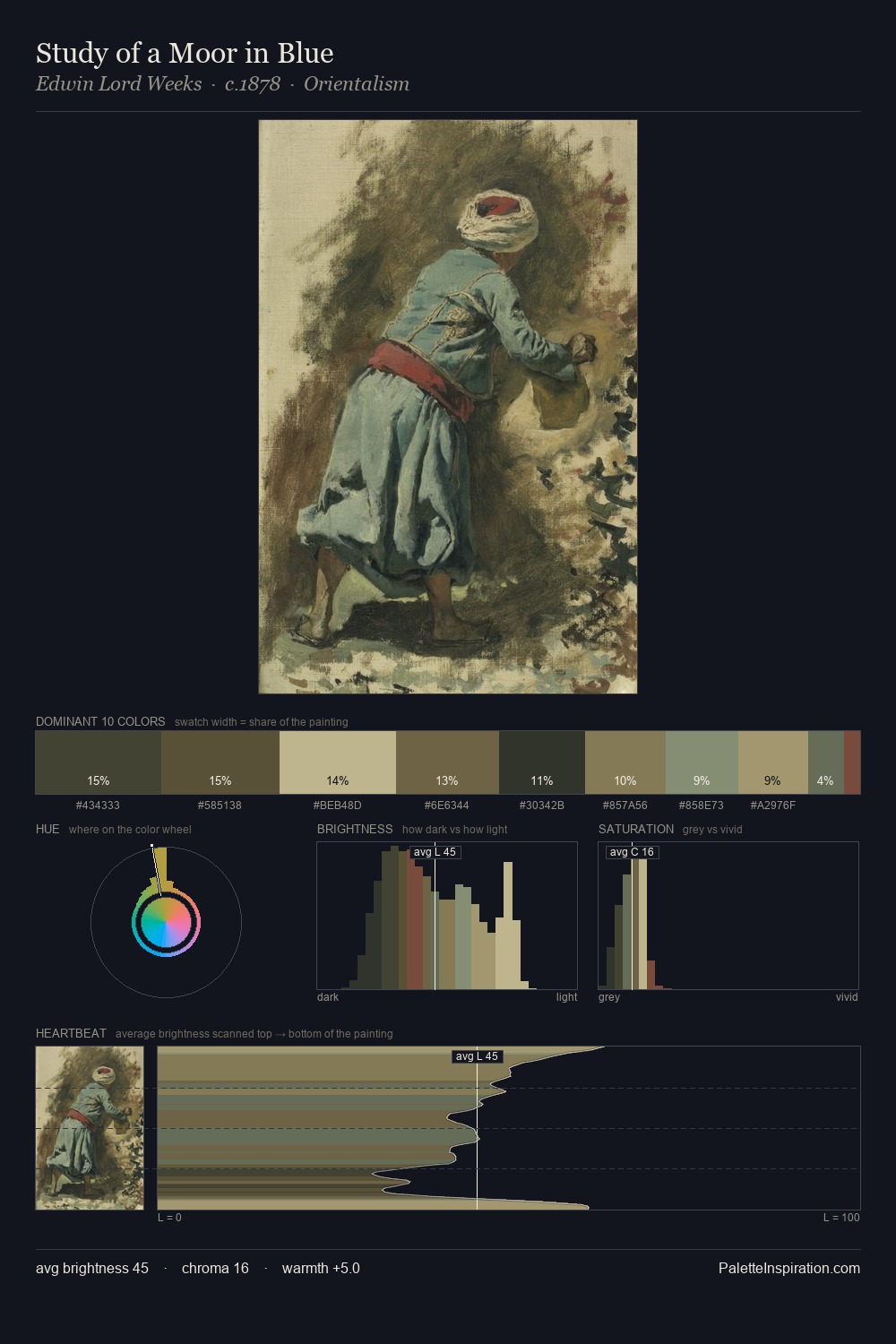Click the Orientalism style label
Image resolution: width=896 pixels, height=1344 pixels.
click(x=357, y=84)
